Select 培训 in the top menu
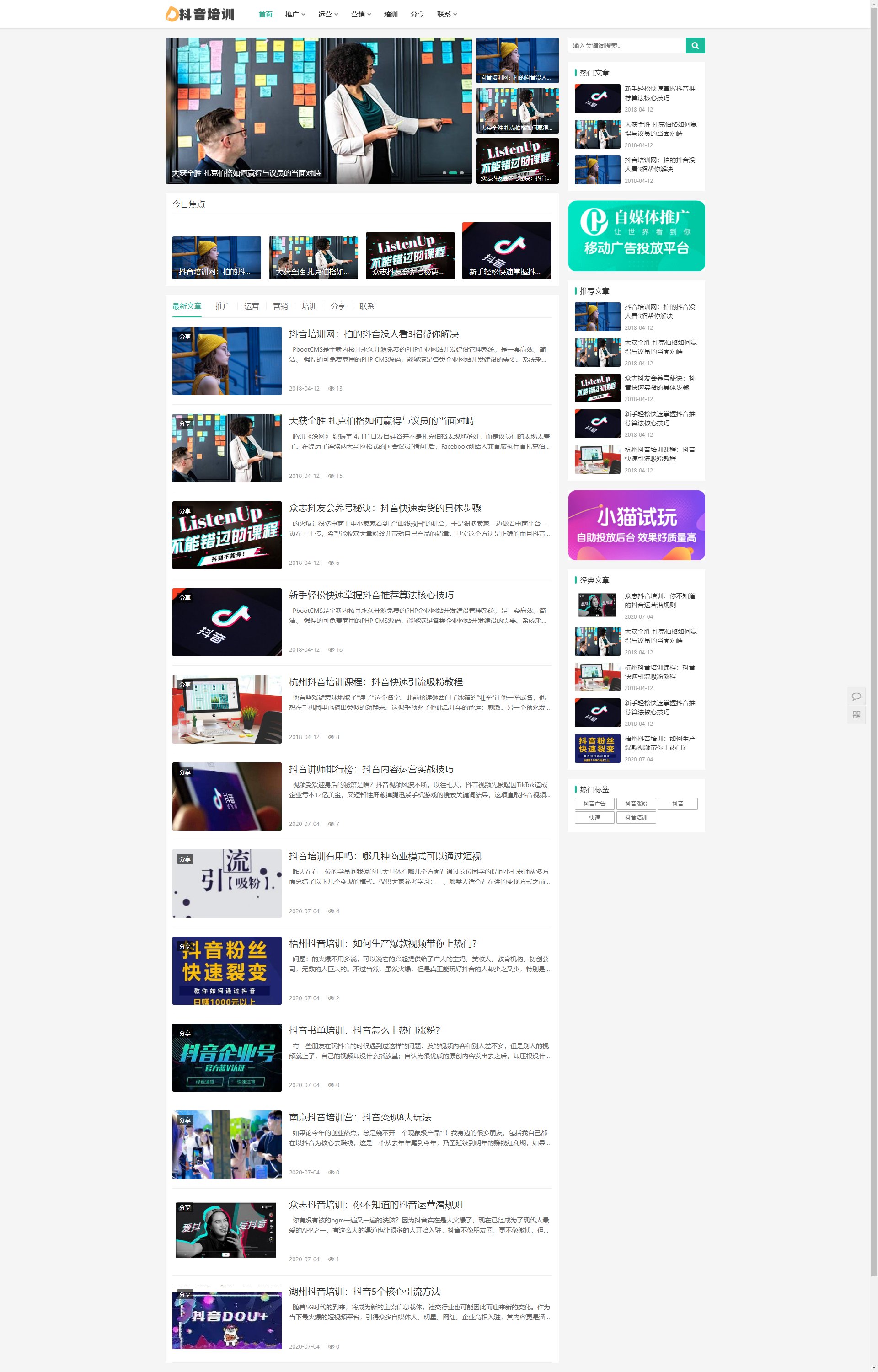This screenshot has width=878, height=1372. [391, 14]
